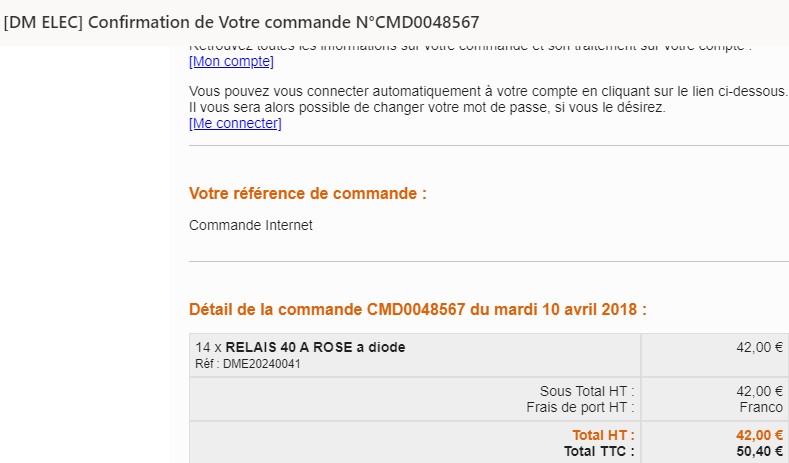Follow the [Me connecter] link
This screenshot has height=463, width=789.
click(x=235, y=123)
